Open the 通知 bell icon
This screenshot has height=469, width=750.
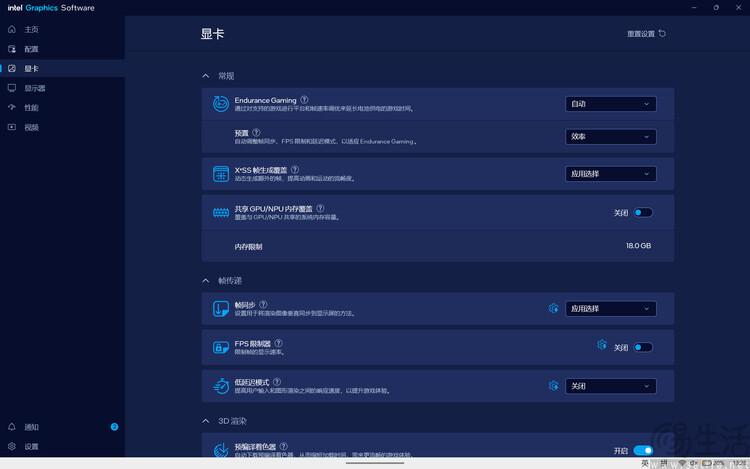click(x=12, y=427)
